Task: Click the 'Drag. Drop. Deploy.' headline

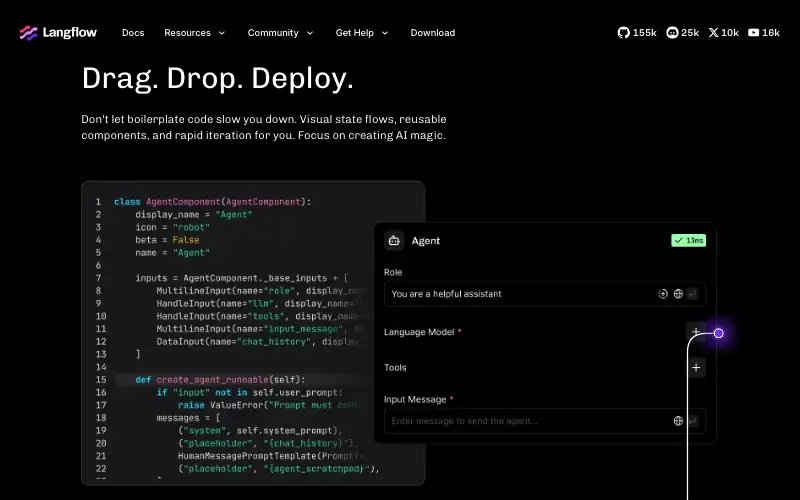Action: point(217,79)
